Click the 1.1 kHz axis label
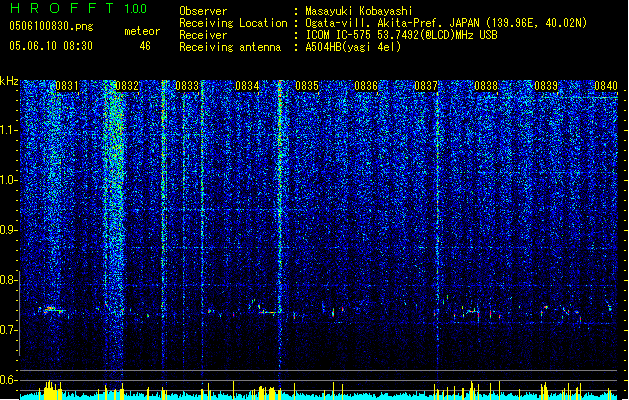Screen dimensions: 629x400 9,130
